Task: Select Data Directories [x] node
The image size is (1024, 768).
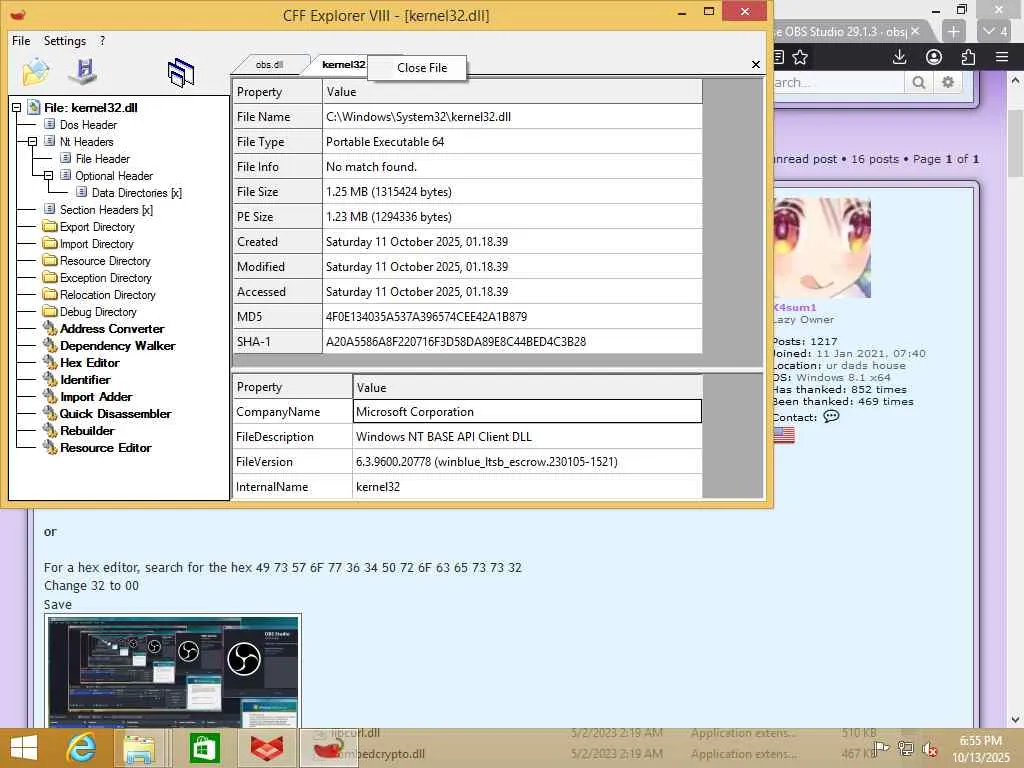Action: (136, 193)
